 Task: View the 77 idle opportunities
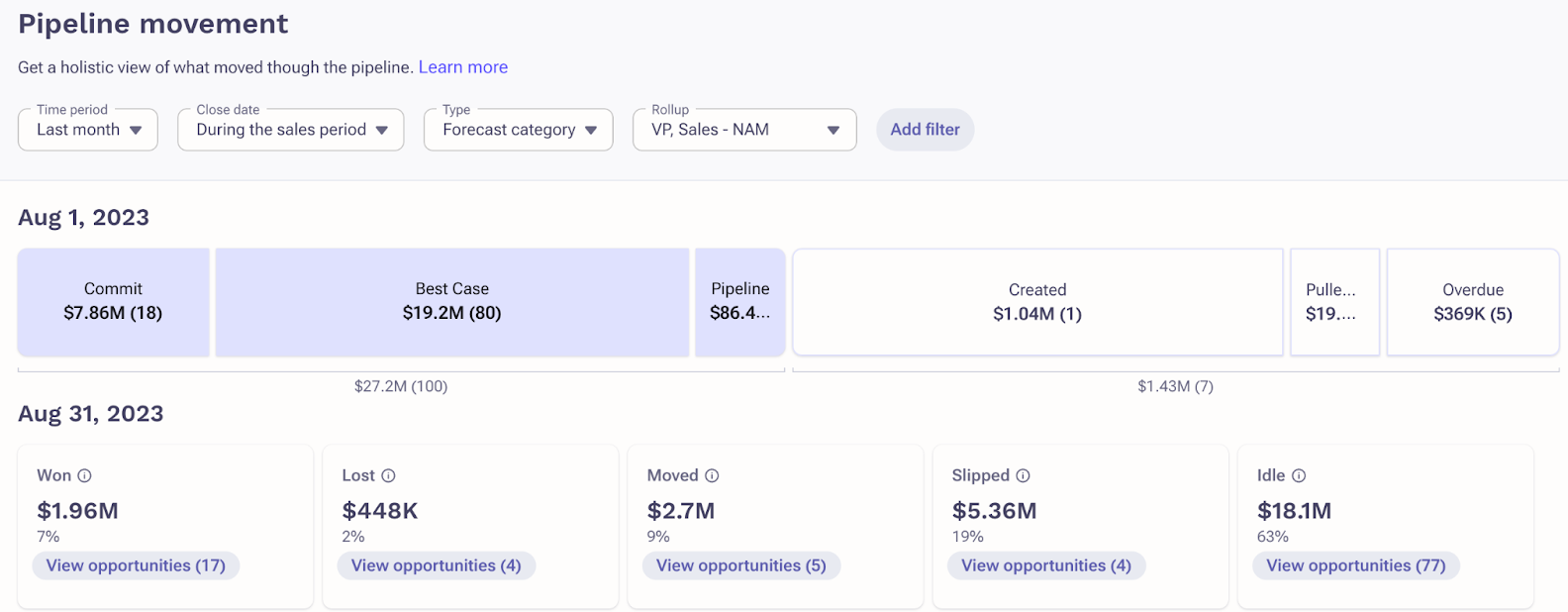[1355, 565]
